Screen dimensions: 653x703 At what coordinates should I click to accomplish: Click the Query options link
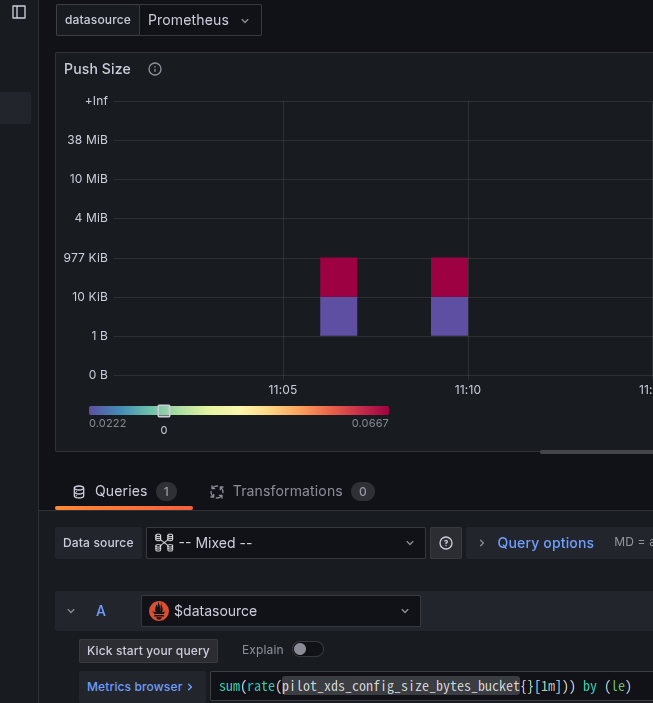545,543
